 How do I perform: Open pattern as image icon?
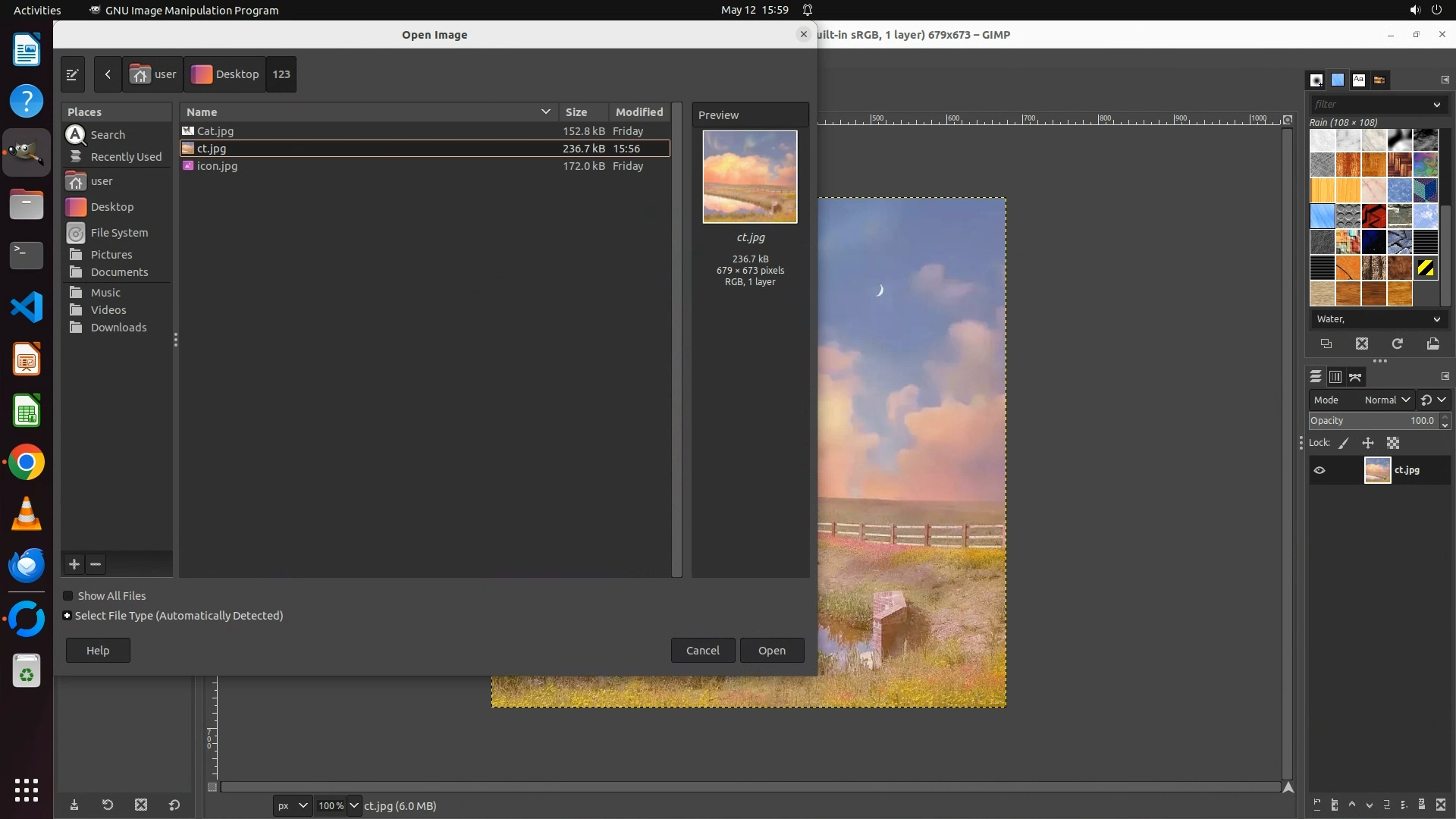tap(1432, 344)
